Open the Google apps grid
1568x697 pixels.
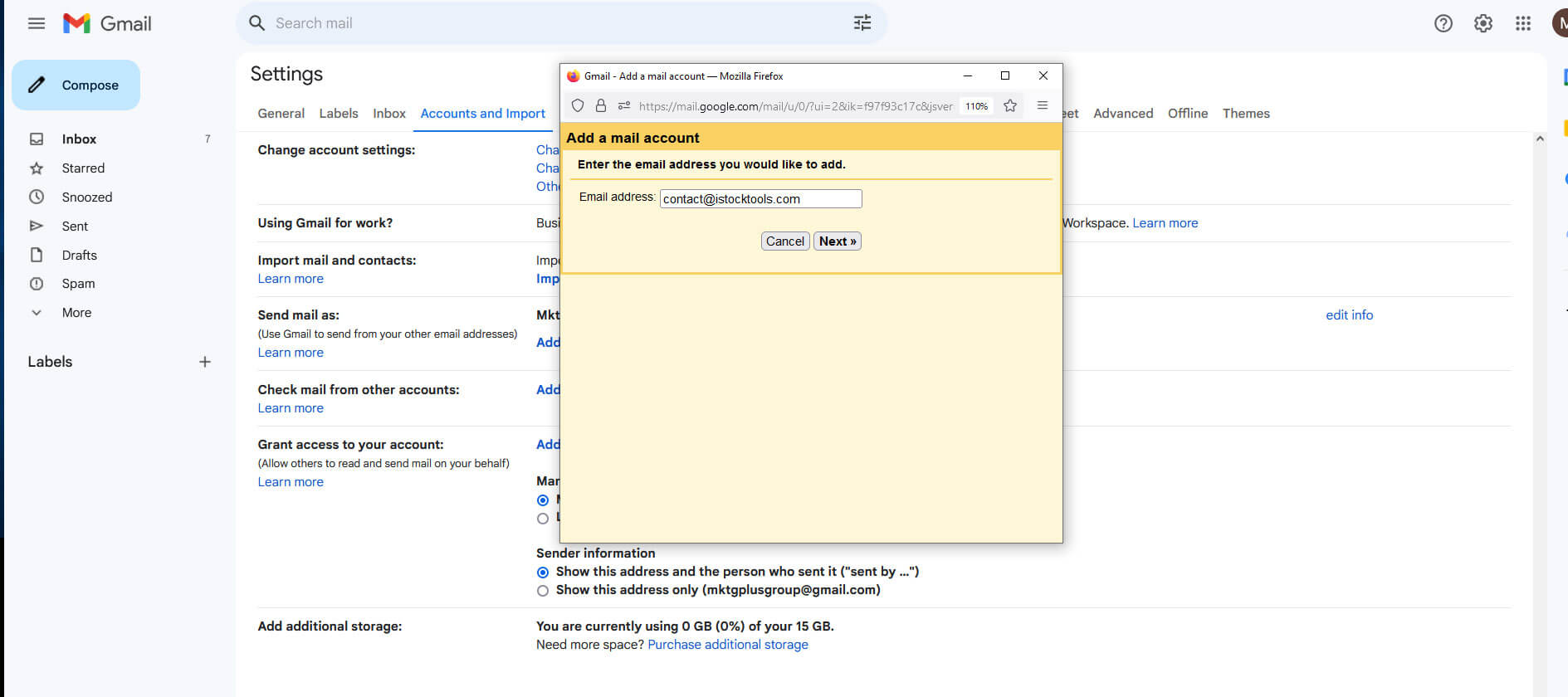point(1523,23)
